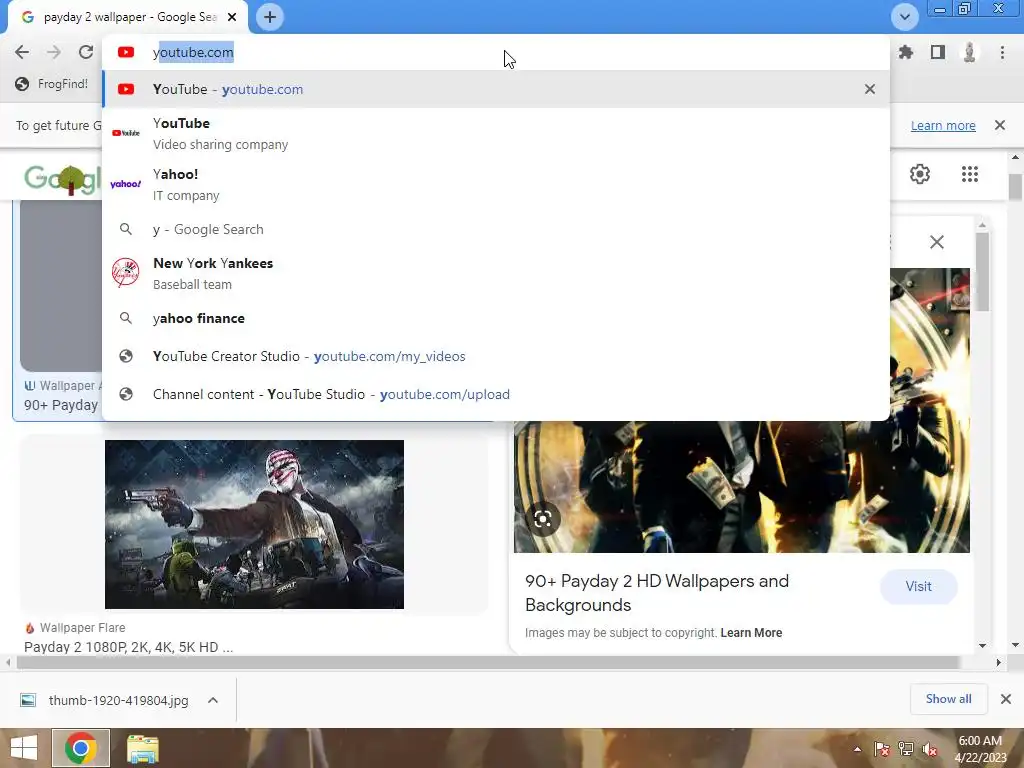Open the Google apps grid
Screen dimensions: 1024x768
(970, 174)
